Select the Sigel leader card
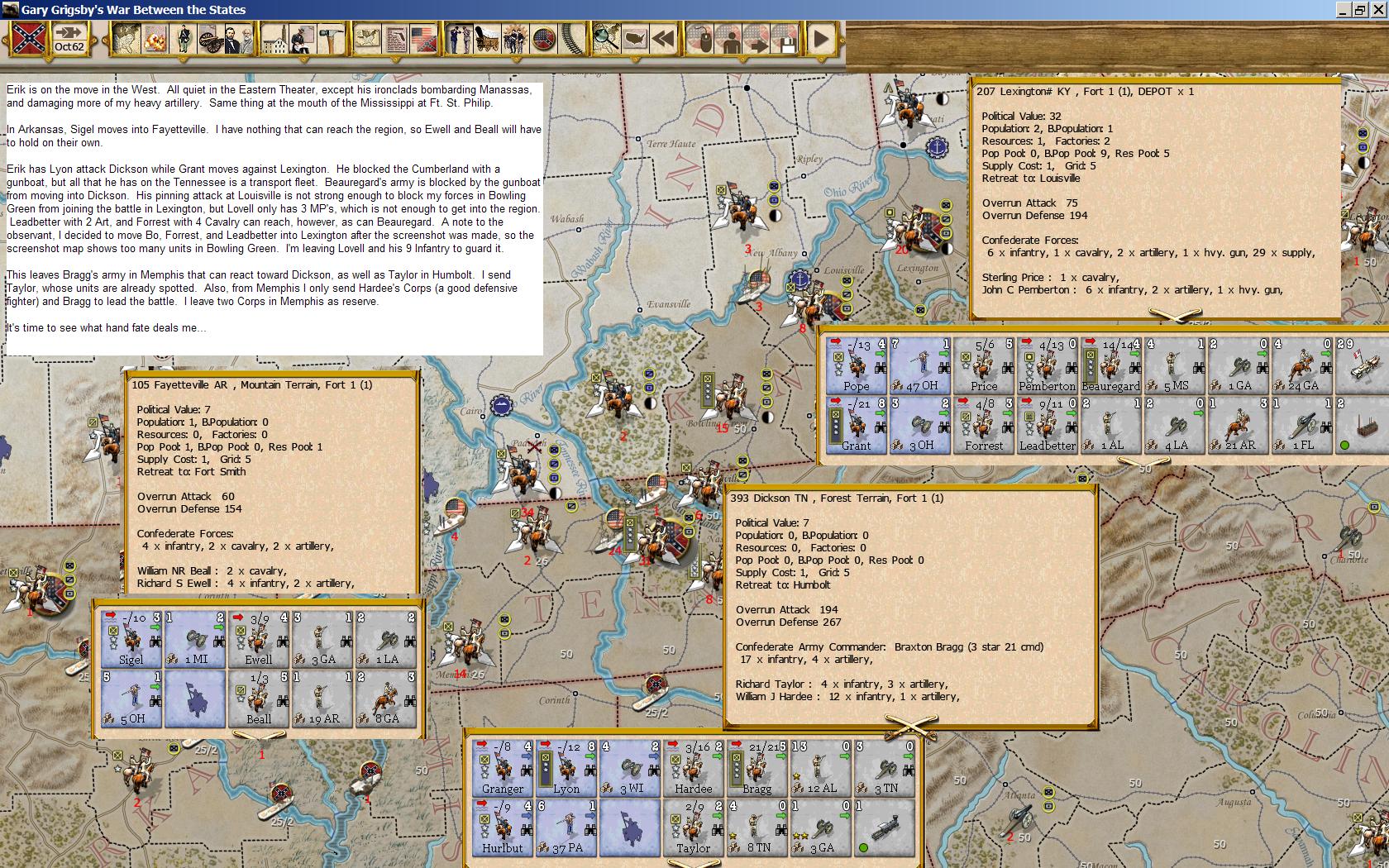The width and height of the screenshot is (1389, 868). tap(131, 638)
